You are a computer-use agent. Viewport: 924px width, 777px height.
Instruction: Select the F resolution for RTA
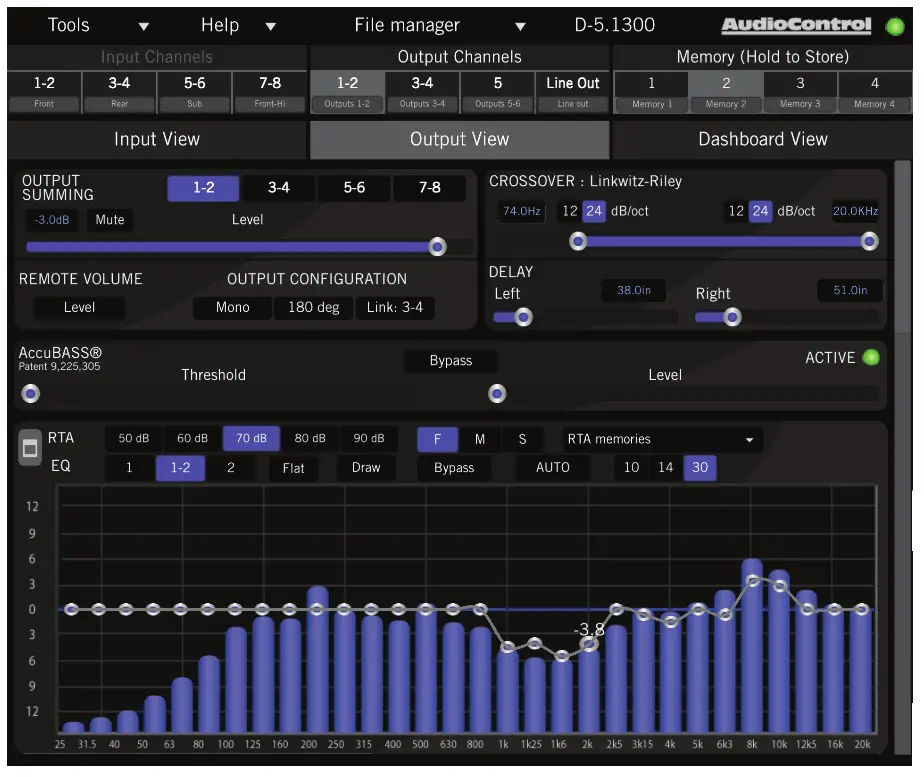[x=437, y=438]
